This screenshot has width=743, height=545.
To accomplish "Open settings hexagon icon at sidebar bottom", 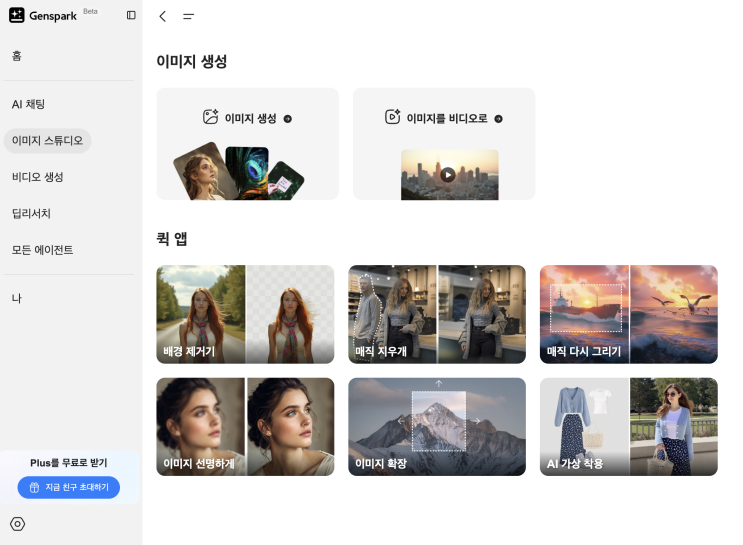I will click(x=18, y=524).
